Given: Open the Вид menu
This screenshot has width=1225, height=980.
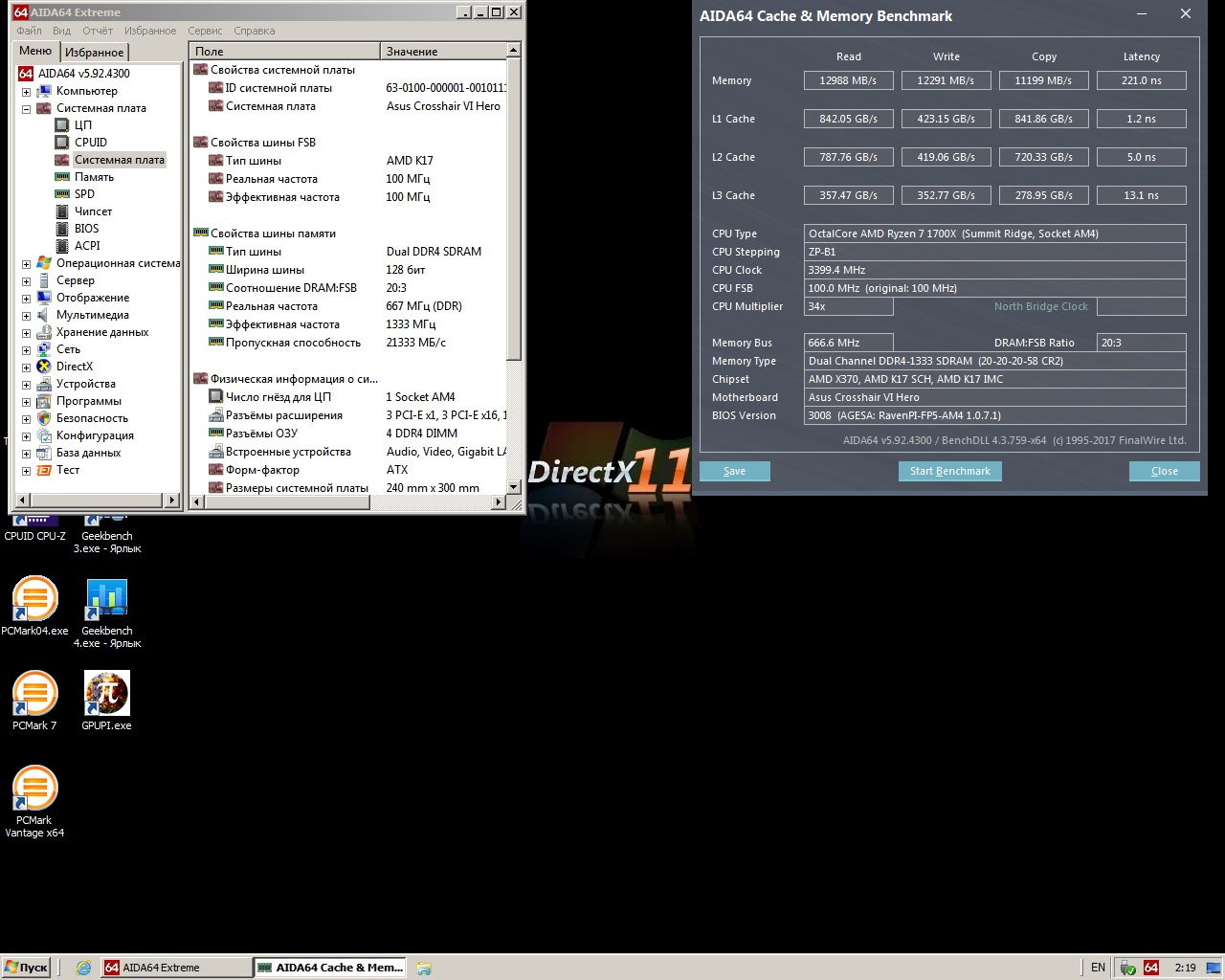Looking at the screenshot, I should click(61, 31).
